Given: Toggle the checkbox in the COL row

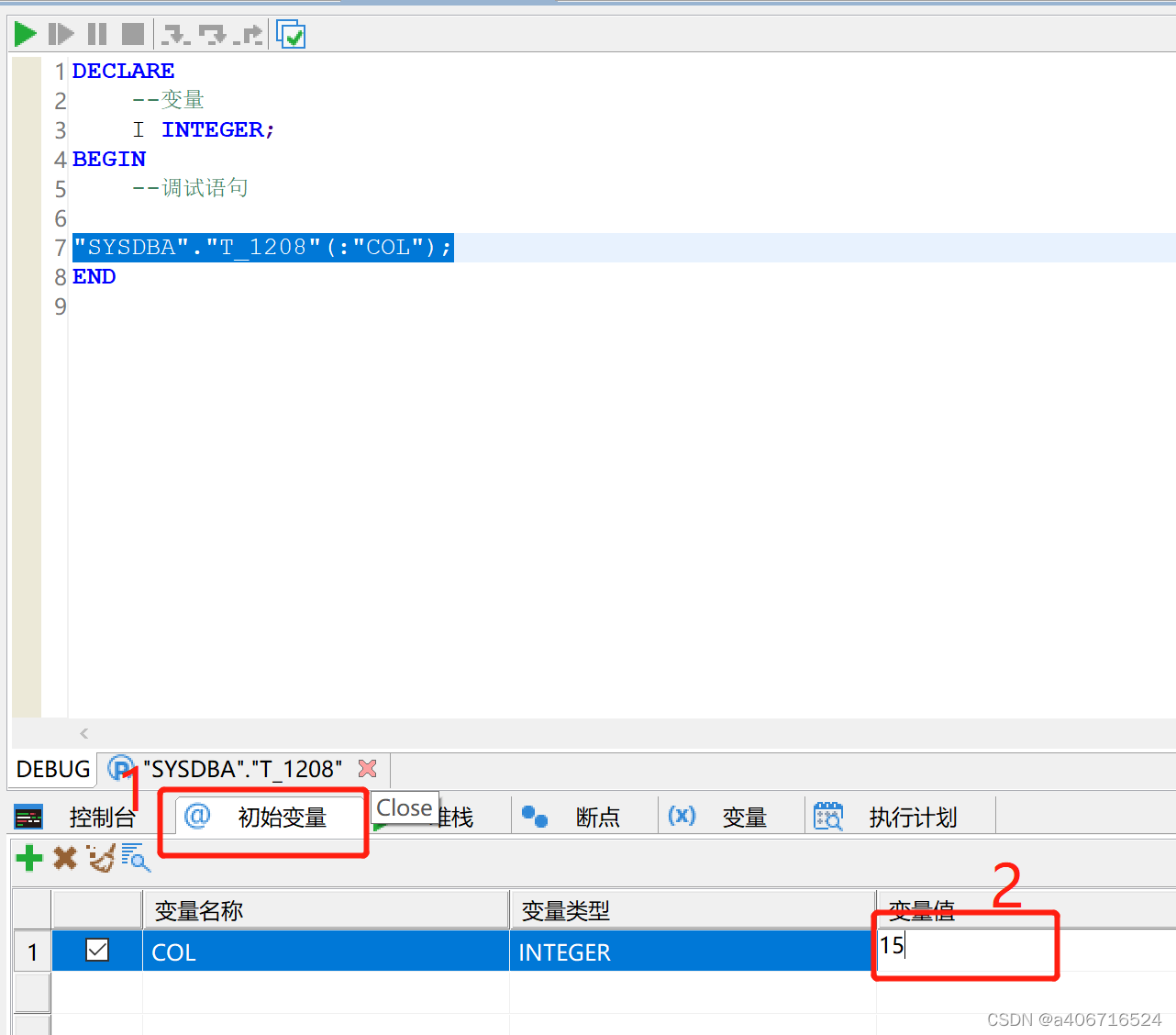Looking at the screenshot, I should tap(97, 950).
